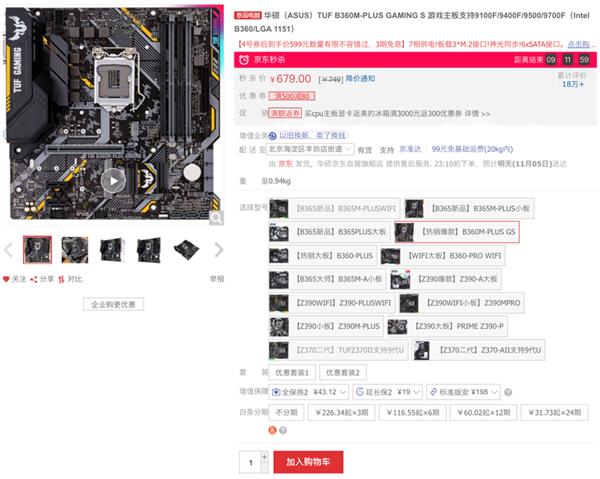
Task: Click the 点击购 link in the promo text
Action: click(579, 44)
